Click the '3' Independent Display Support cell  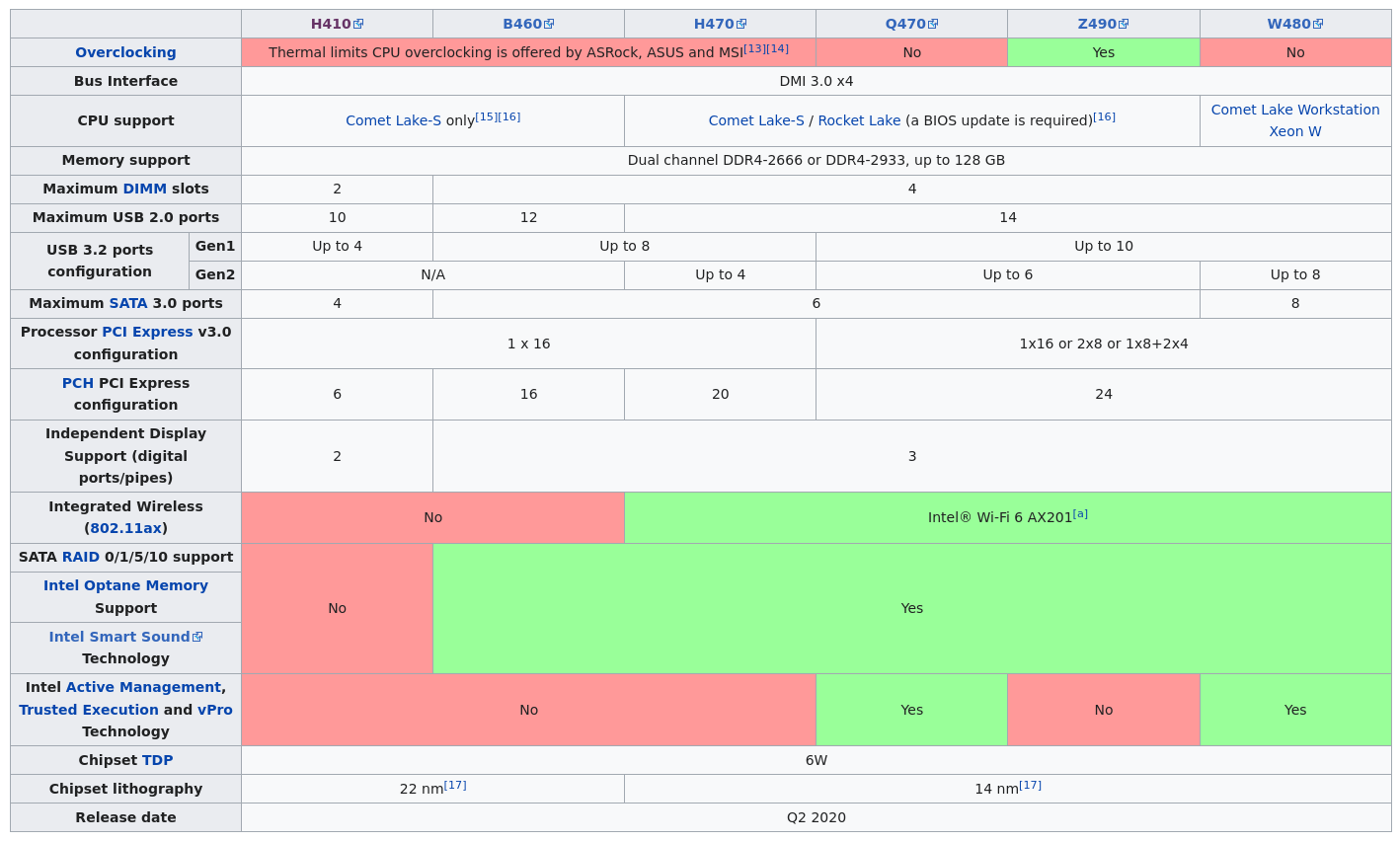tap(912, 456)
